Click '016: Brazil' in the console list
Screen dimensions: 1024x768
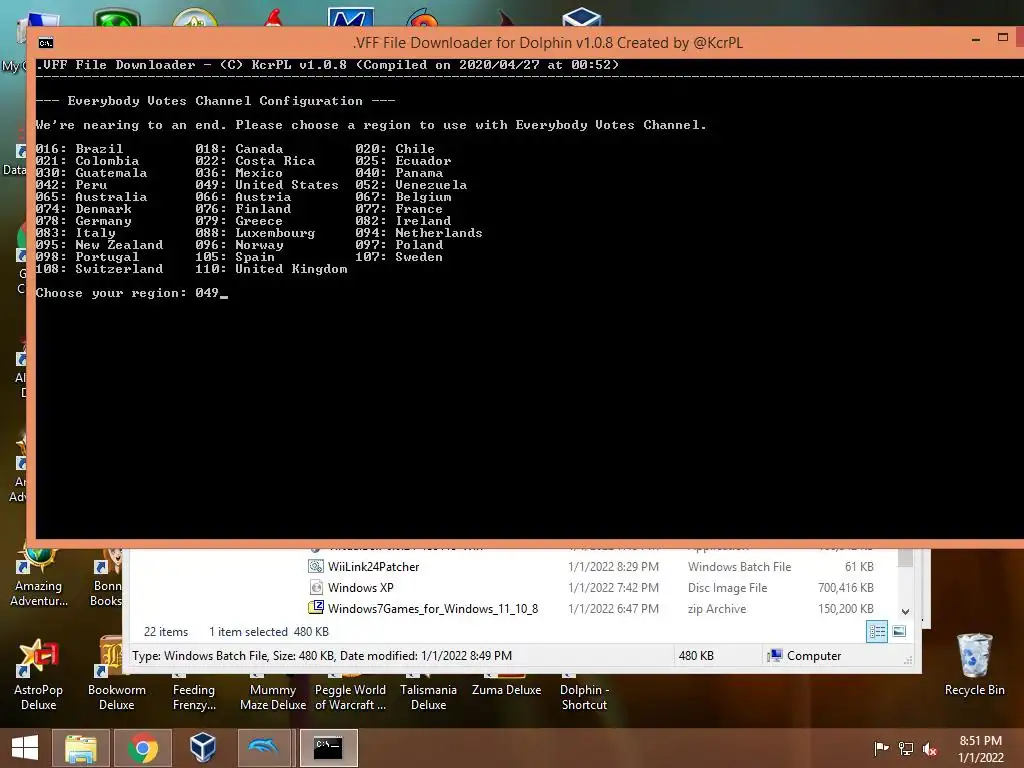click(x=79, y=149)
